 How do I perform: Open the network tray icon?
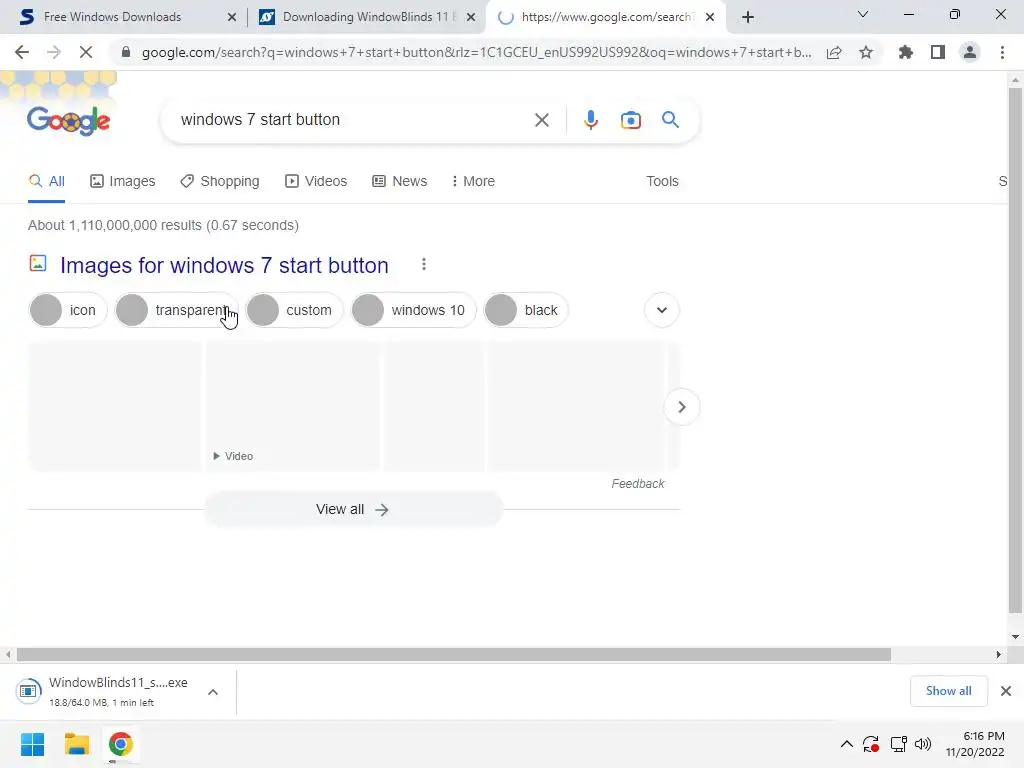pyautogui.click(x=899, y=744)
